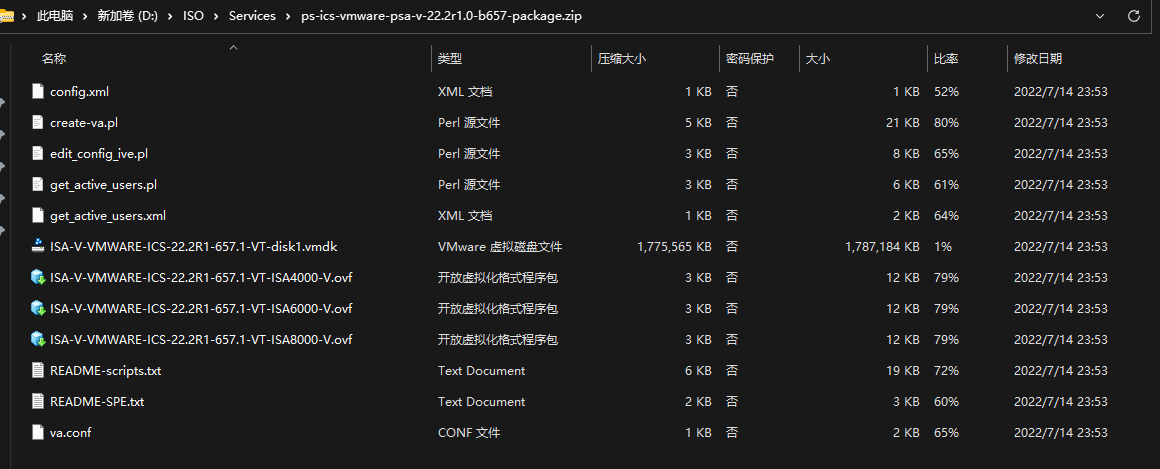This screenshot has height=469, width=1160.
Task: Select the get_active_users.xml file name
Action: [x=108, y=216]
